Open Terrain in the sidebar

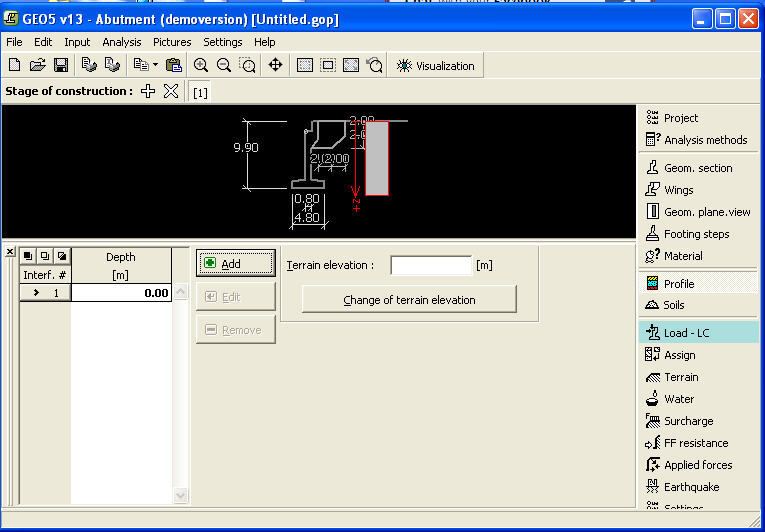pos(699,377)
